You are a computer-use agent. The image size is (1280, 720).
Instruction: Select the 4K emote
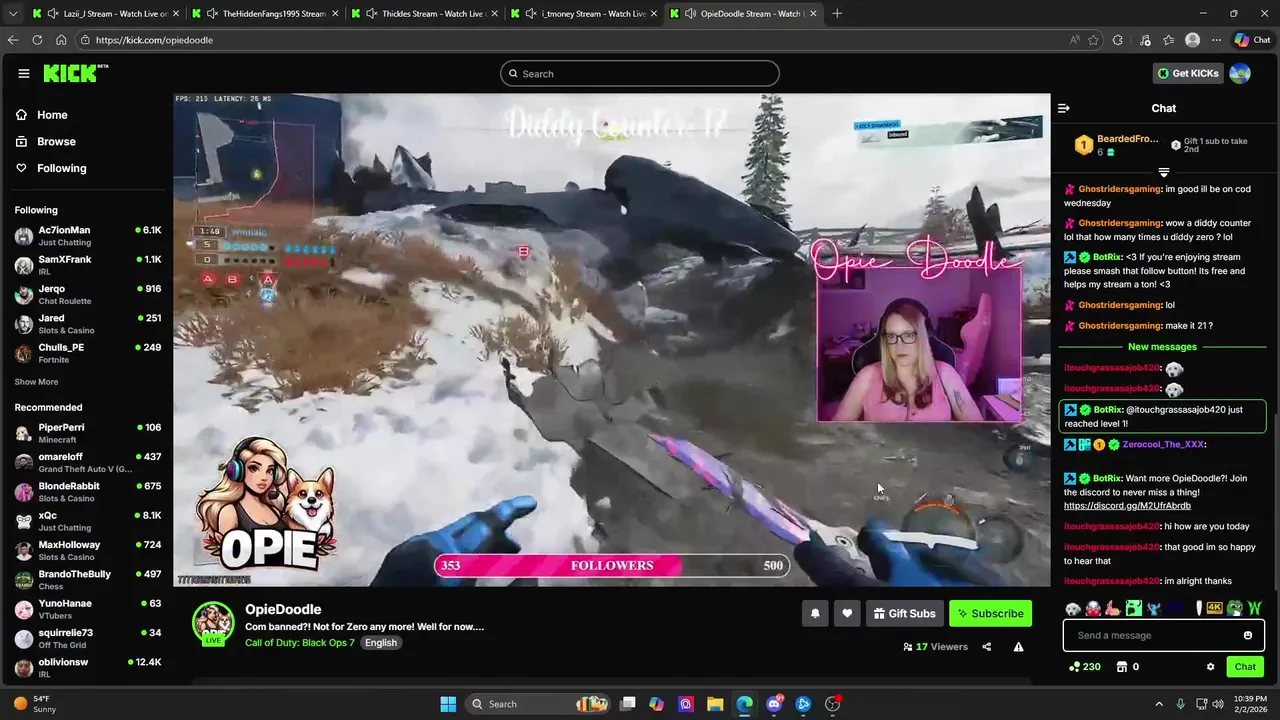click(1214, 608)
